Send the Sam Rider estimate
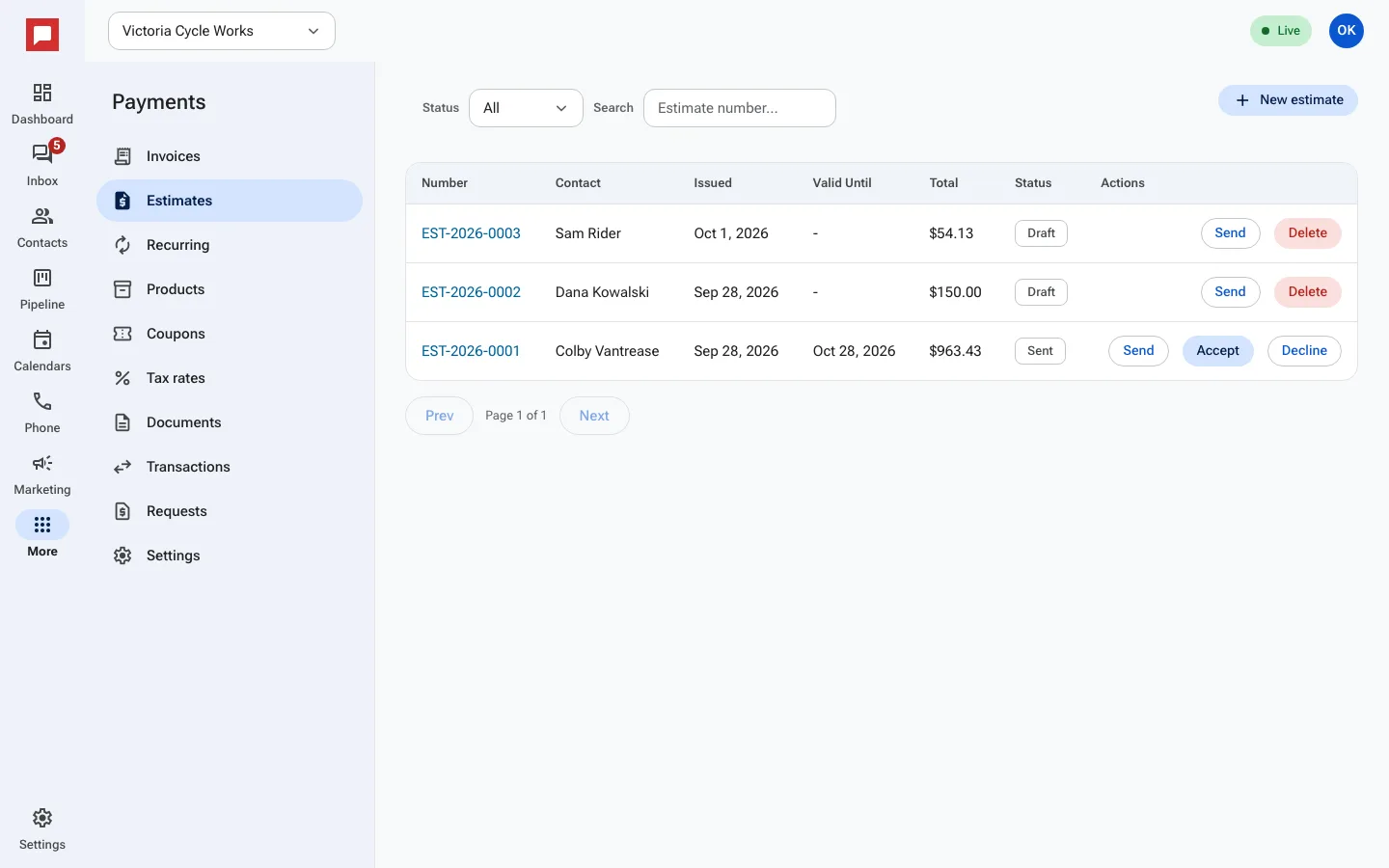The image size is (1389, 868). pyautogui.click(x=1230, y=233)
